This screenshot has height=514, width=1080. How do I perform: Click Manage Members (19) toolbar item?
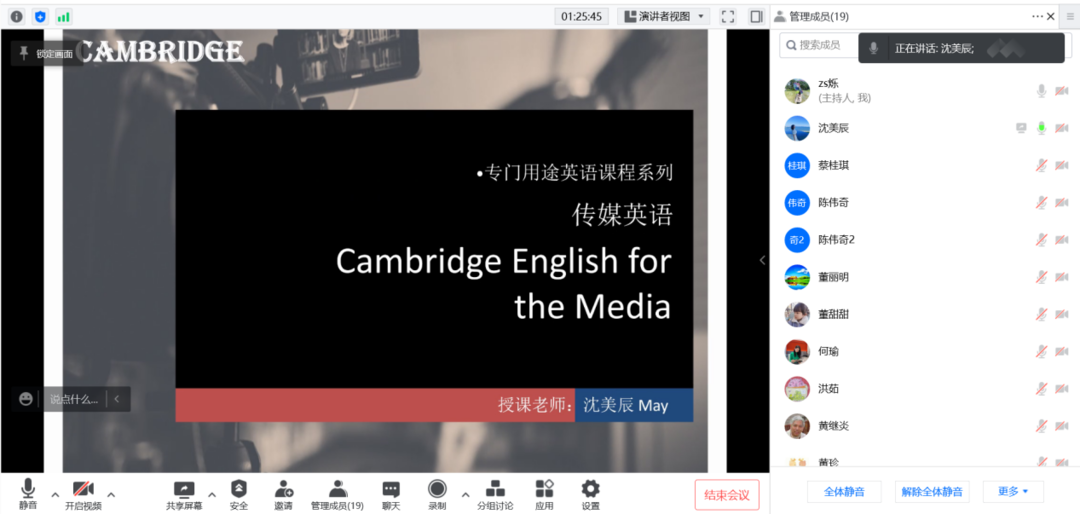pyautogui.click(x=337, y=493)
